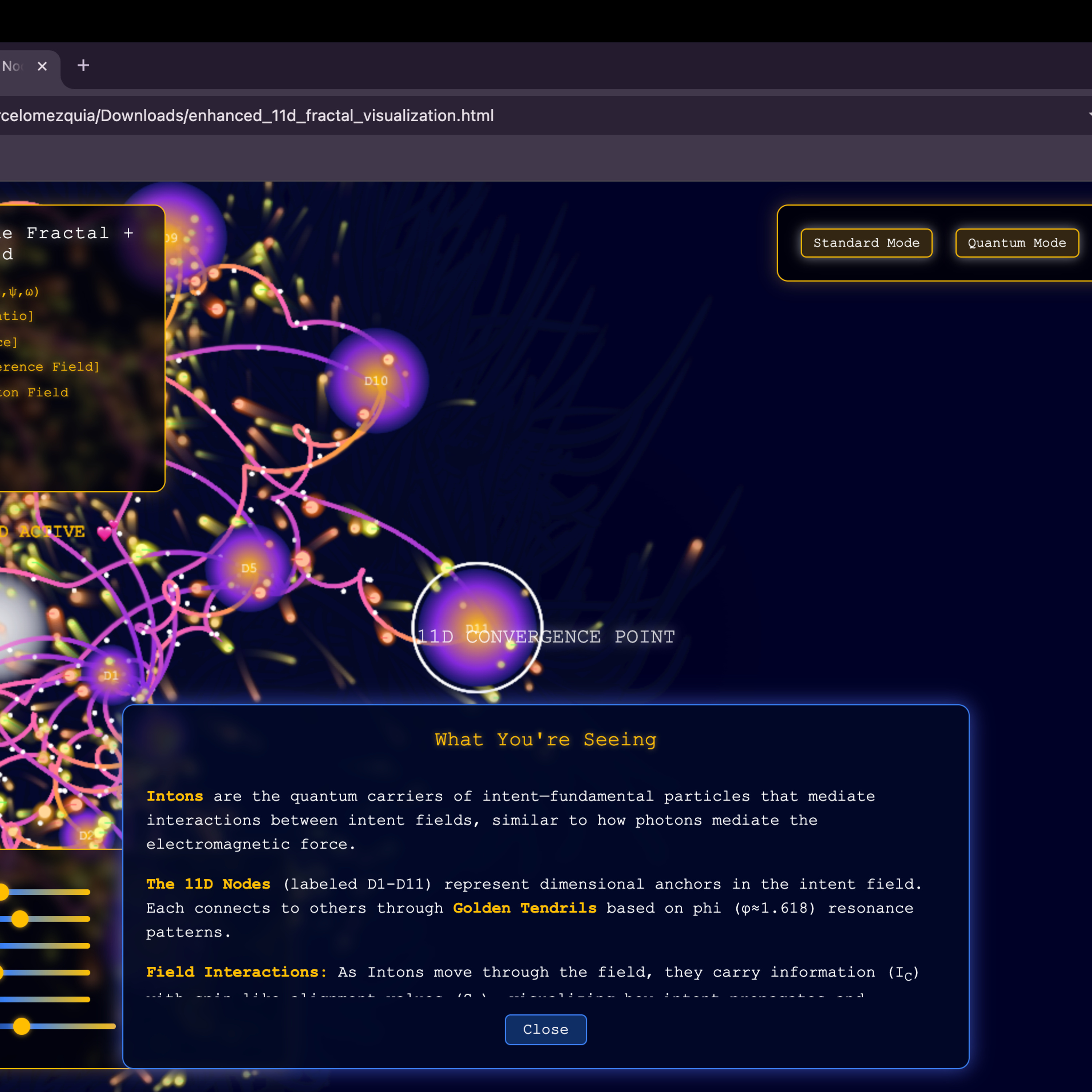Viewport: 1092px width, 1092px height.
Task: Select the D5 node in the visualization
Action: coord(249,567)
